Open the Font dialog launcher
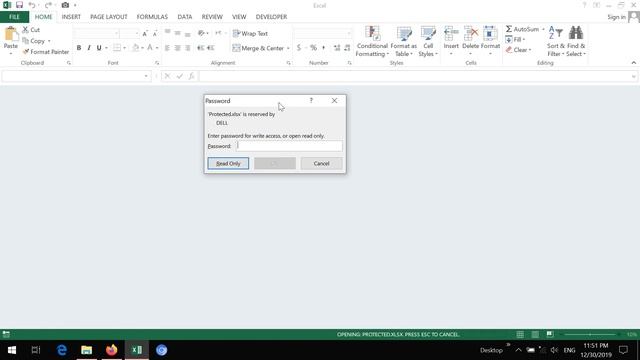This screenshot has width=640, height=360. coord(157,63)
